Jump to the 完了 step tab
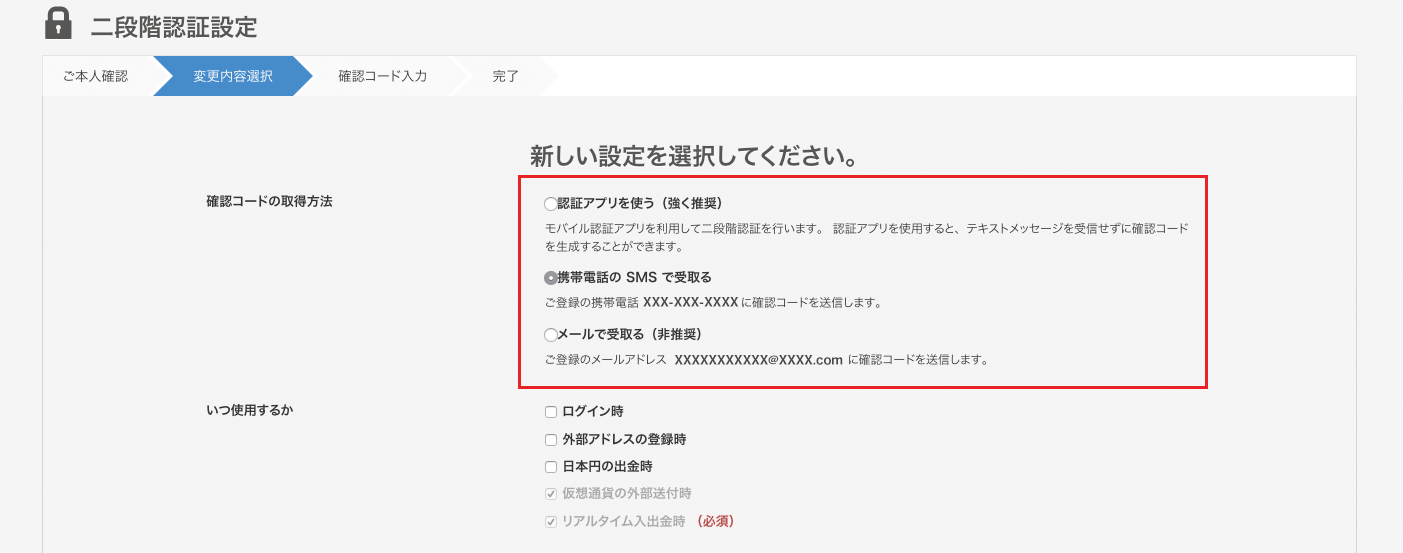The height and width of the screenshot is (553, 1403). pos(506,76)
